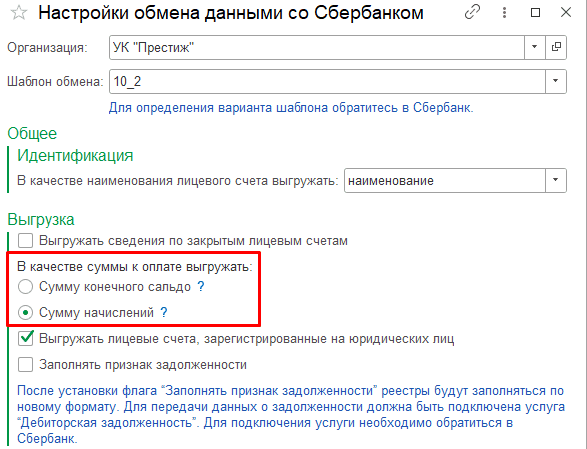The height and width of the screenshot is (449, 587).
Task: Click the Общее section header
Action: point(32,134)
